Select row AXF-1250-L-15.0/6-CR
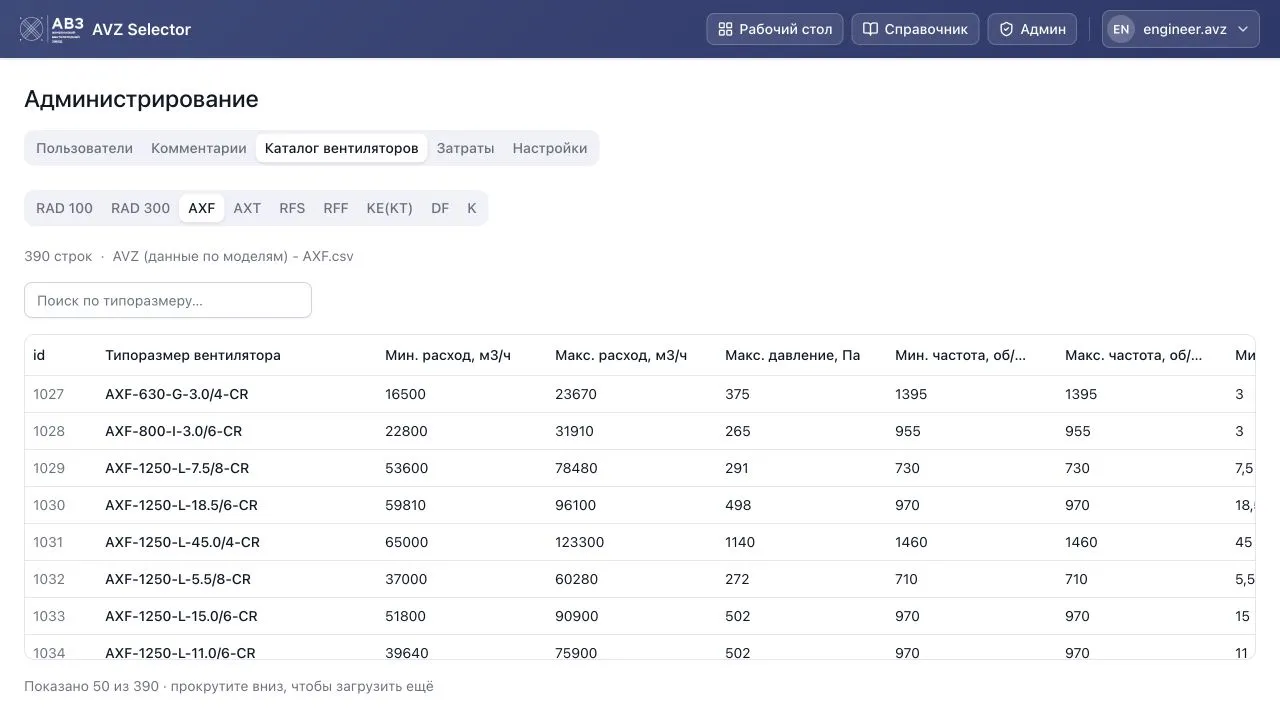This screenshot has height=720, width=1280. tap(640, 616)
